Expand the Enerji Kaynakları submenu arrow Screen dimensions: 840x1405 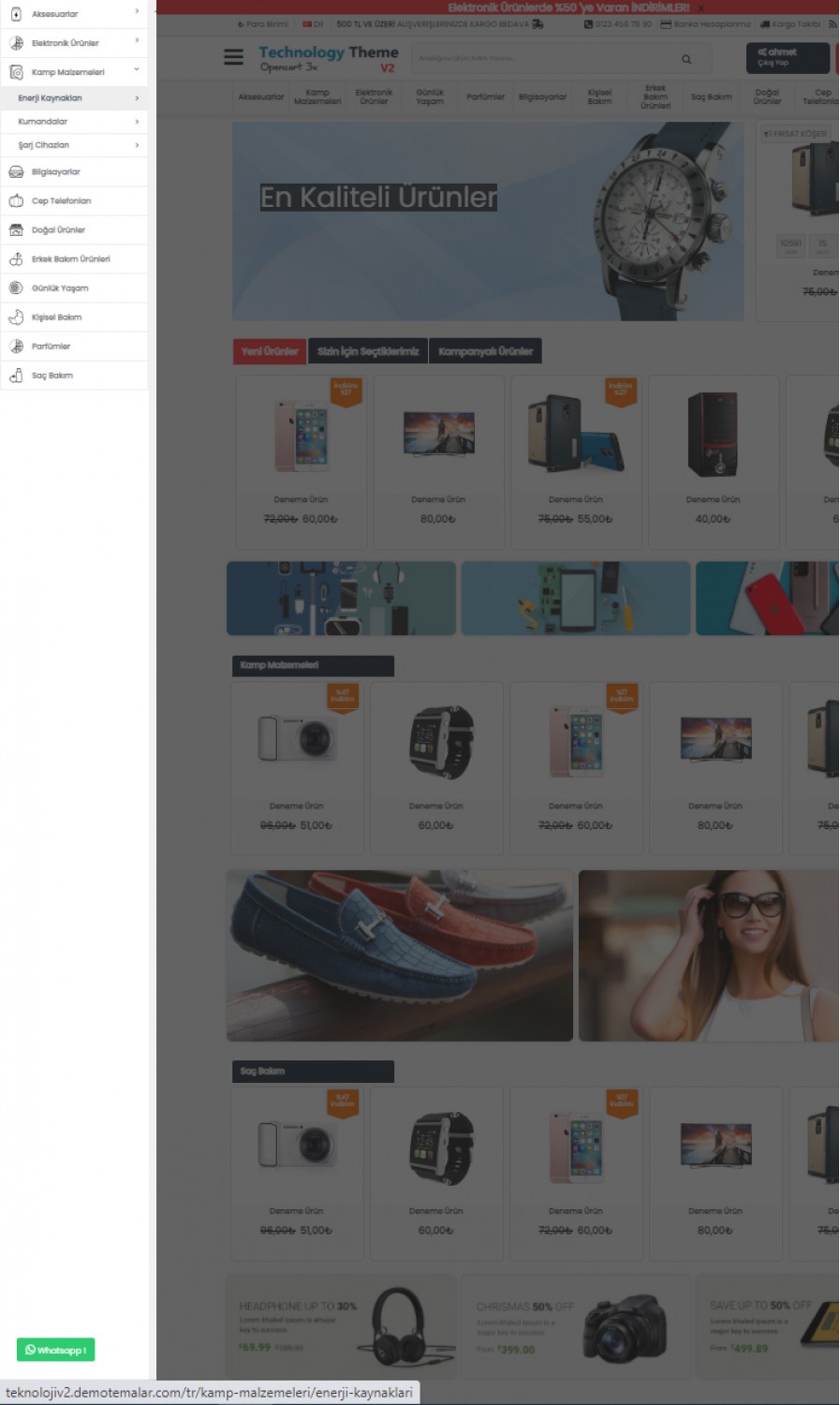[x=137, y=98]
